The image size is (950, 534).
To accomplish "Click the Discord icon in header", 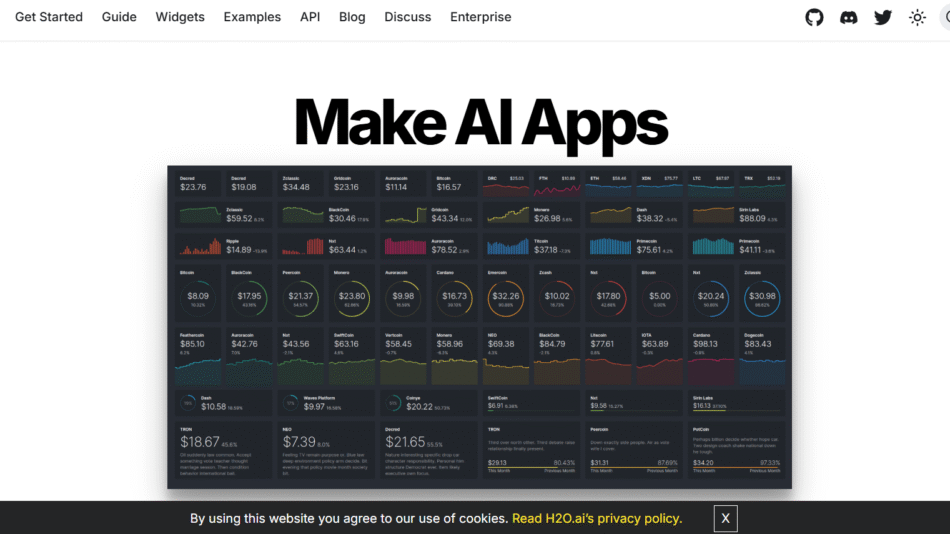I will 848,17.
